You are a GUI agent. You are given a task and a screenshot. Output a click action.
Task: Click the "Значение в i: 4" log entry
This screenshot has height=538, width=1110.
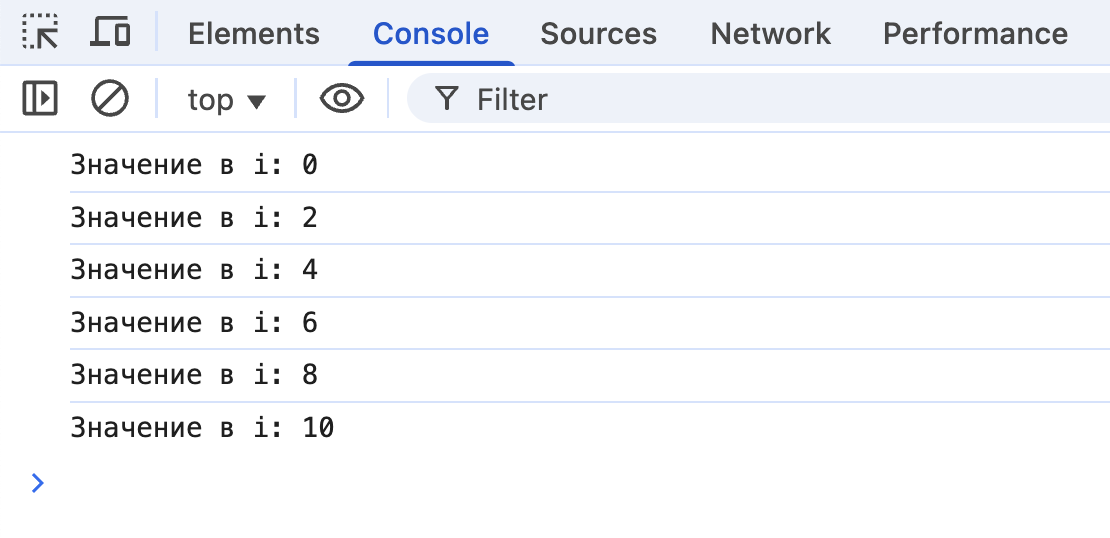194,270
